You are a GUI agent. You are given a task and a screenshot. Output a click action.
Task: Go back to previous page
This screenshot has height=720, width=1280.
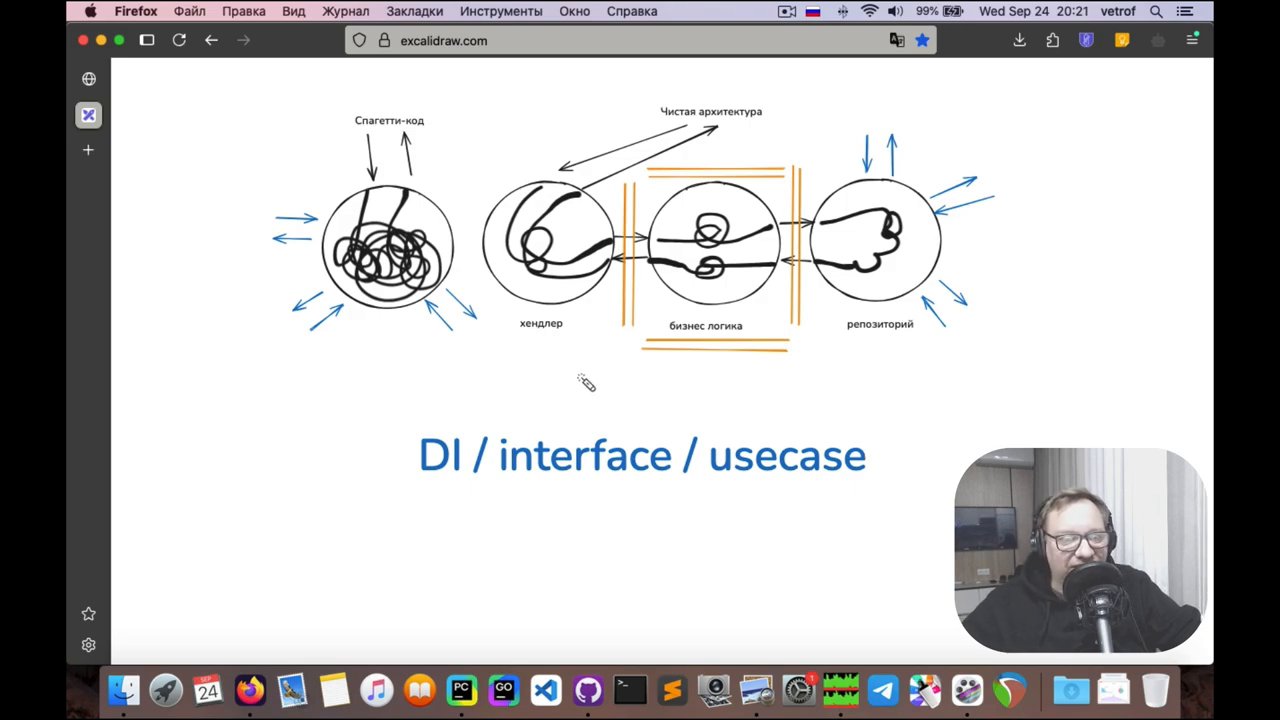[x=211, y=40]
